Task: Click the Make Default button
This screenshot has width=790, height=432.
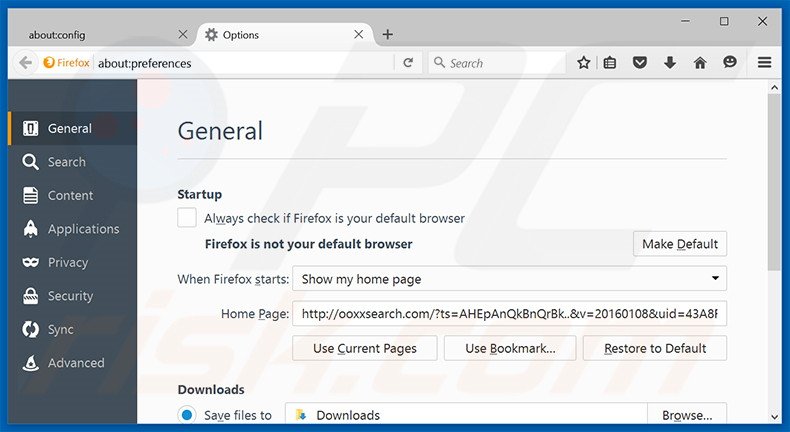Action: (x=680, y=244)
